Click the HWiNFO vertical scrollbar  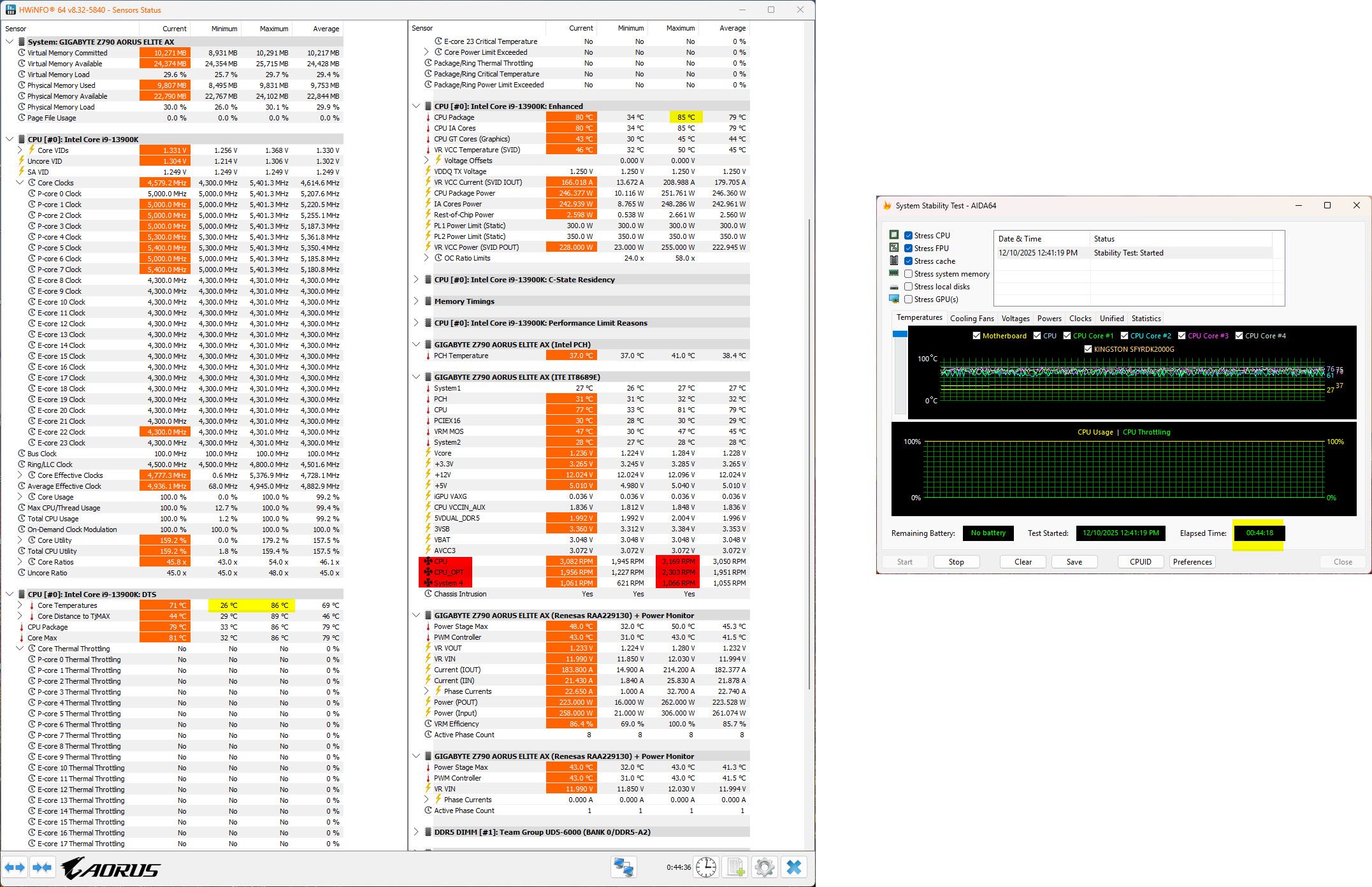[810, 446]
